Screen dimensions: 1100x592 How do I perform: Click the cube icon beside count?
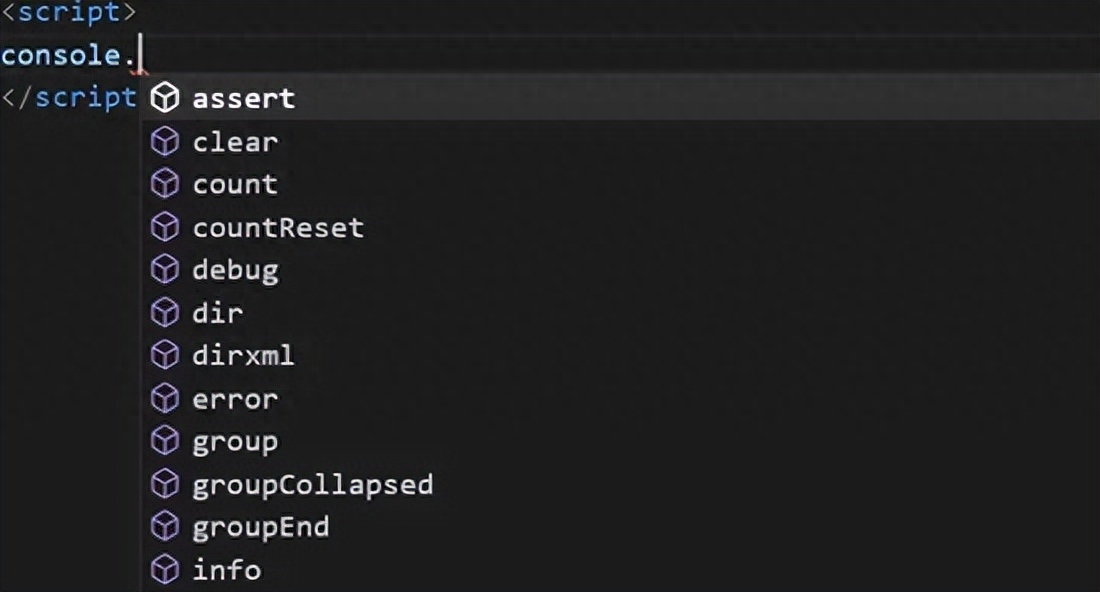coord(165,184)
